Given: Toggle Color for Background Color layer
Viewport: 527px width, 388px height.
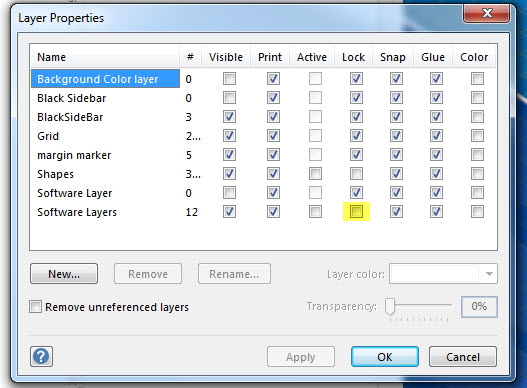Looking at the screenshot, I should (x=477, y=79).
